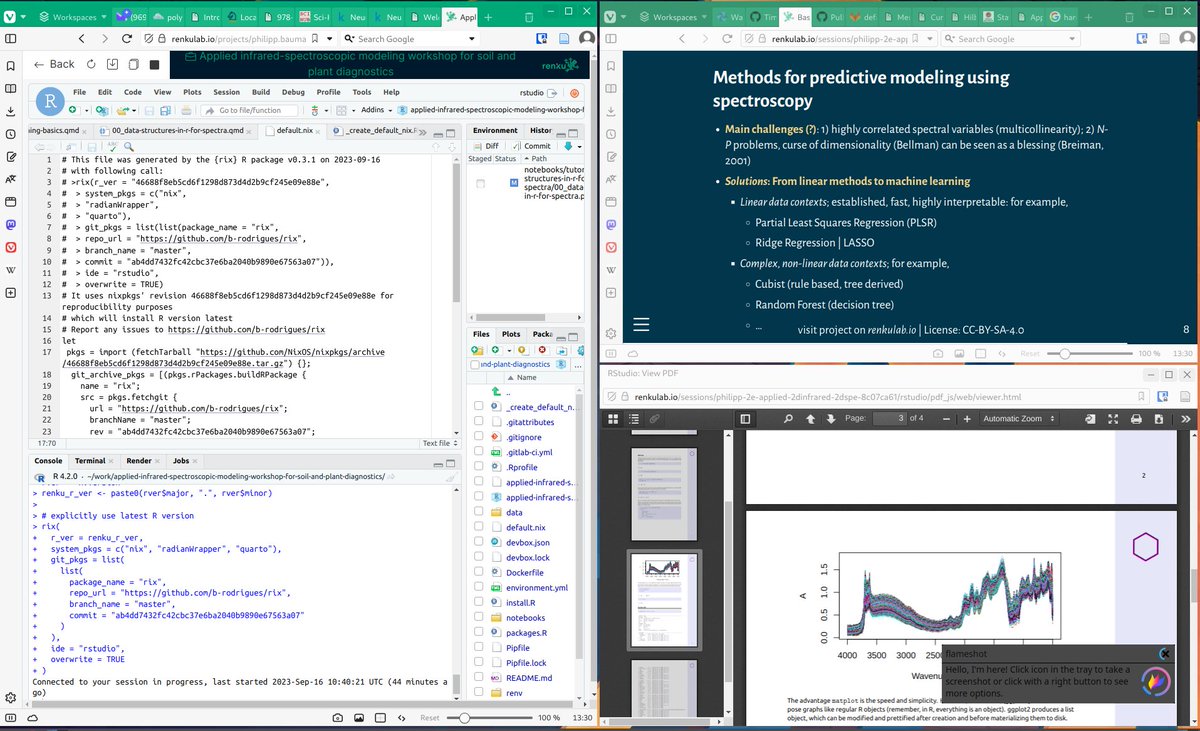Screen dimensions: 1200x731
Task: Check the box next to .gitignore
Action: click(x=479, y=437)
